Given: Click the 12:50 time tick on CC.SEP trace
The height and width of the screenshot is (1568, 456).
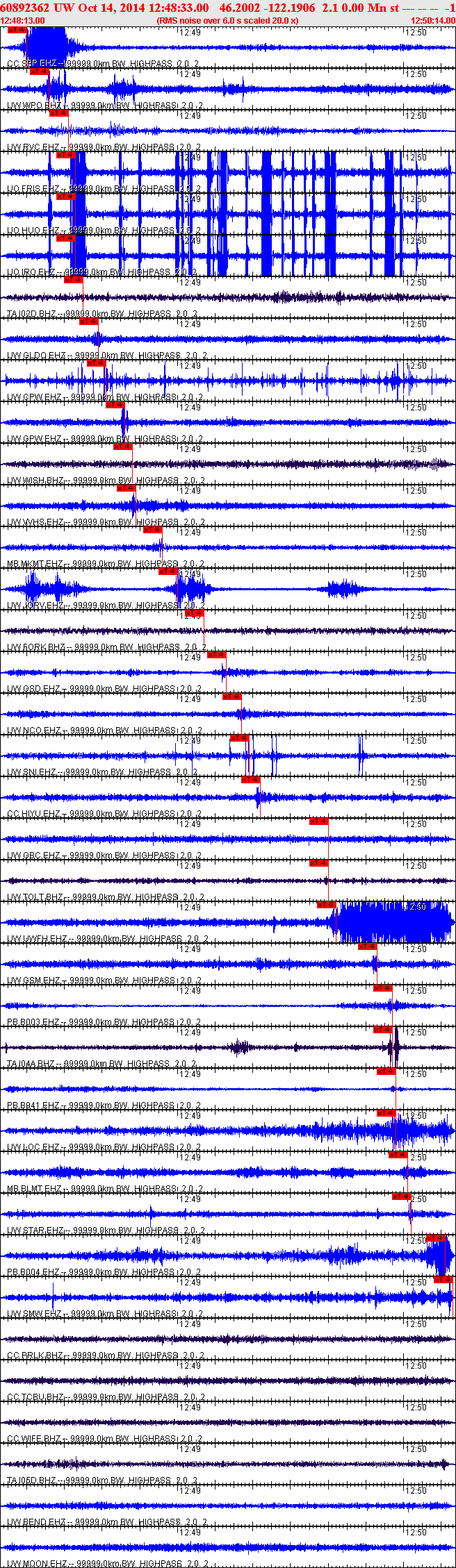Looking at the screenshot, I should [x=416, y=32].
